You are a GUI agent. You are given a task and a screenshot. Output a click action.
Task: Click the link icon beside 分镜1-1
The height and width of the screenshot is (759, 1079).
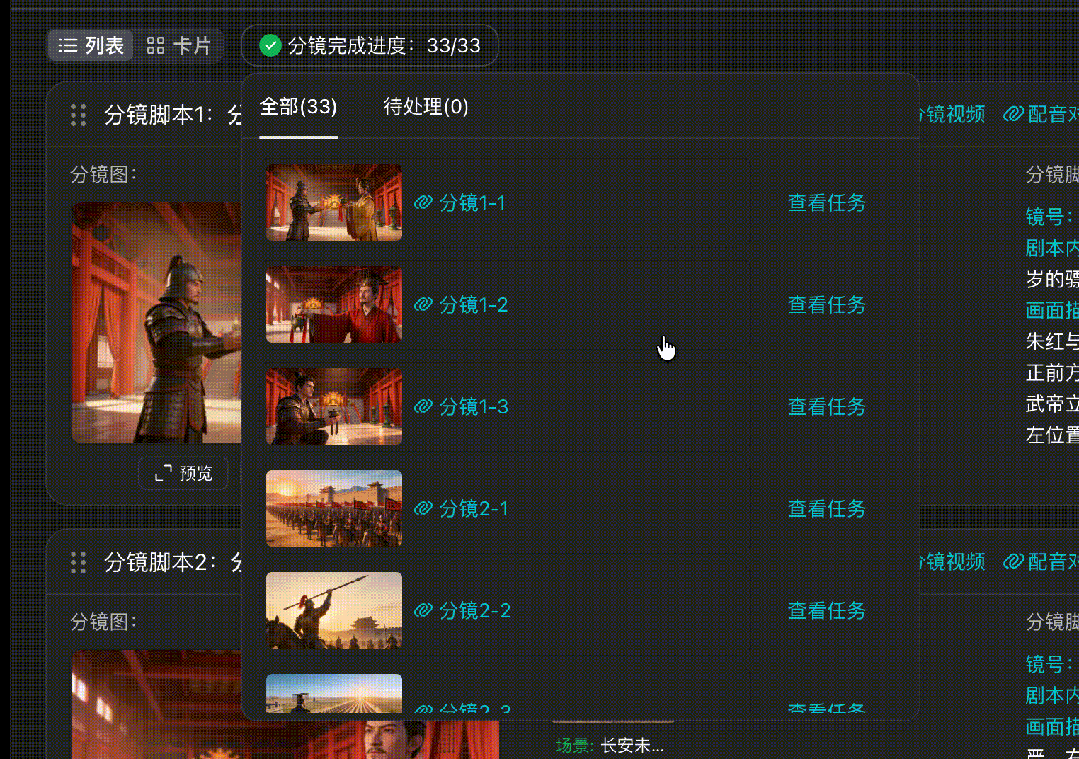coord(423,202)
